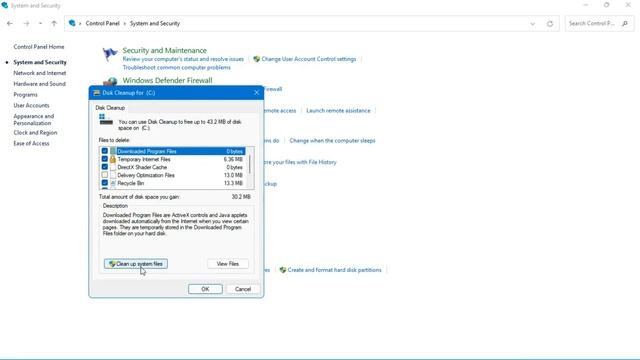640x360 pixels.
Task: Click the Windows drive icon in dialog
Action: [x=106, y=120]
